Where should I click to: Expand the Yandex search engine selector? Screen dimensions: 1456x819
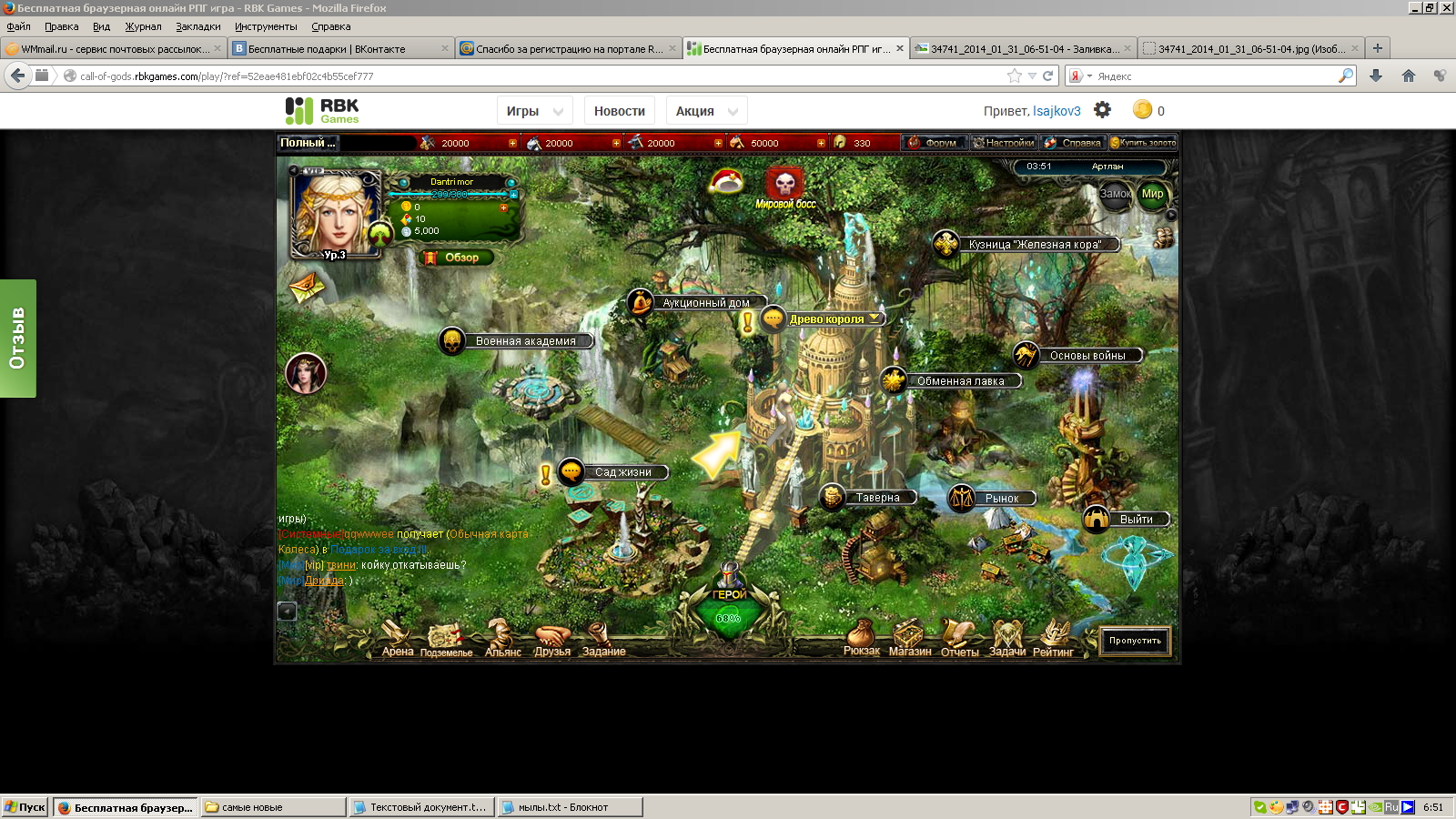pyautogui.click(x=1080, y=76)
